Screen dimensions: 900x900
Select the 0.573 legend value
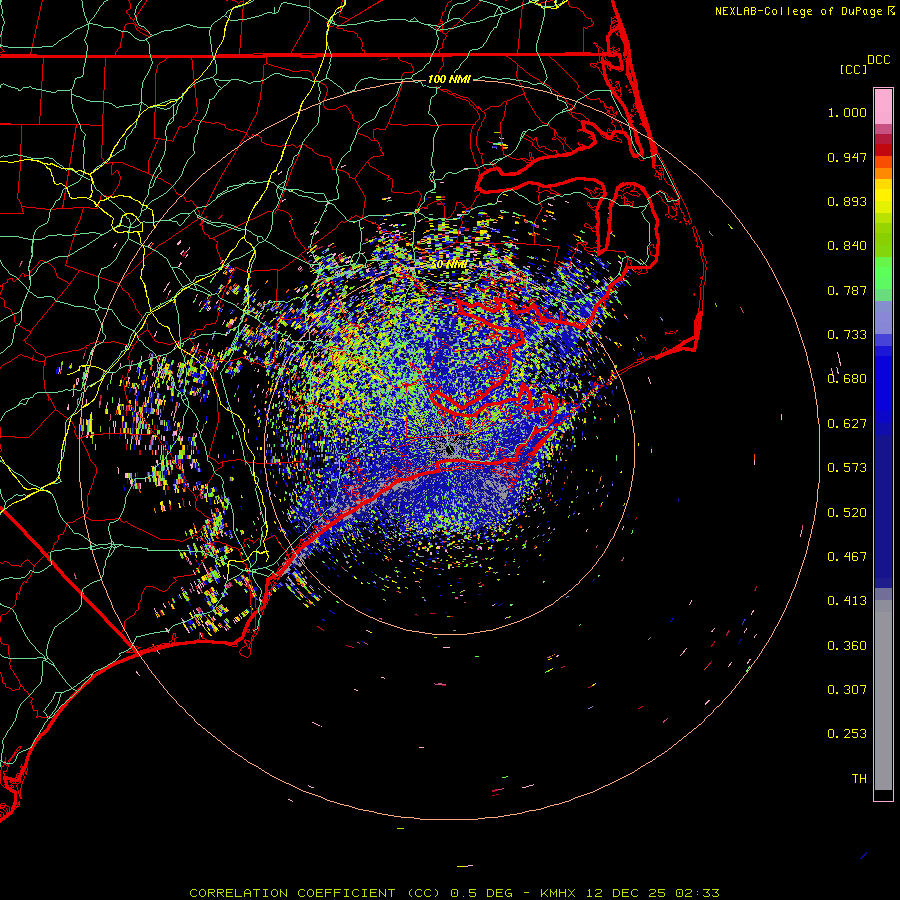point(847,468)
